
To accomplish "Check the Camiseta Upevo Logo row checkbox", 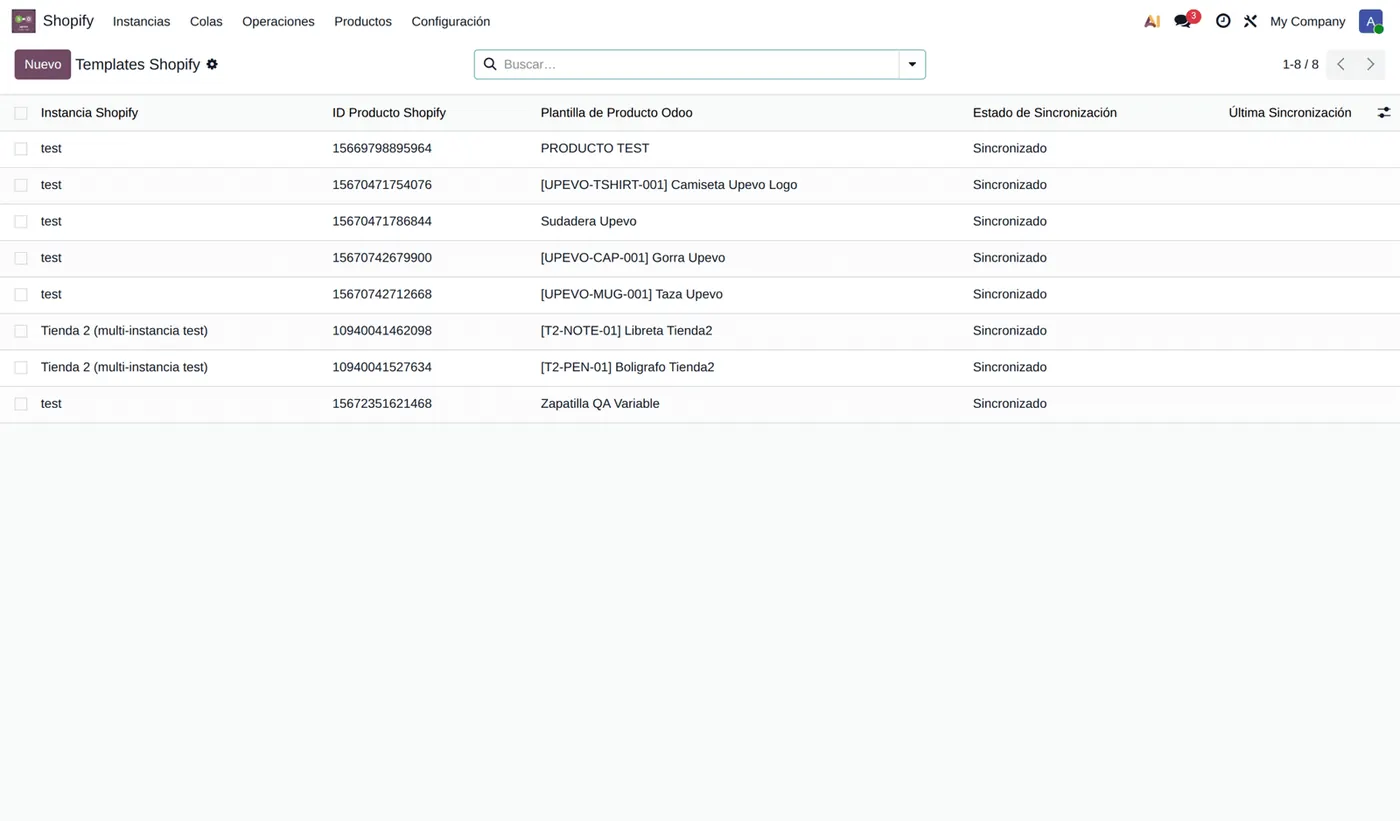I will click(x=21, y=185).
